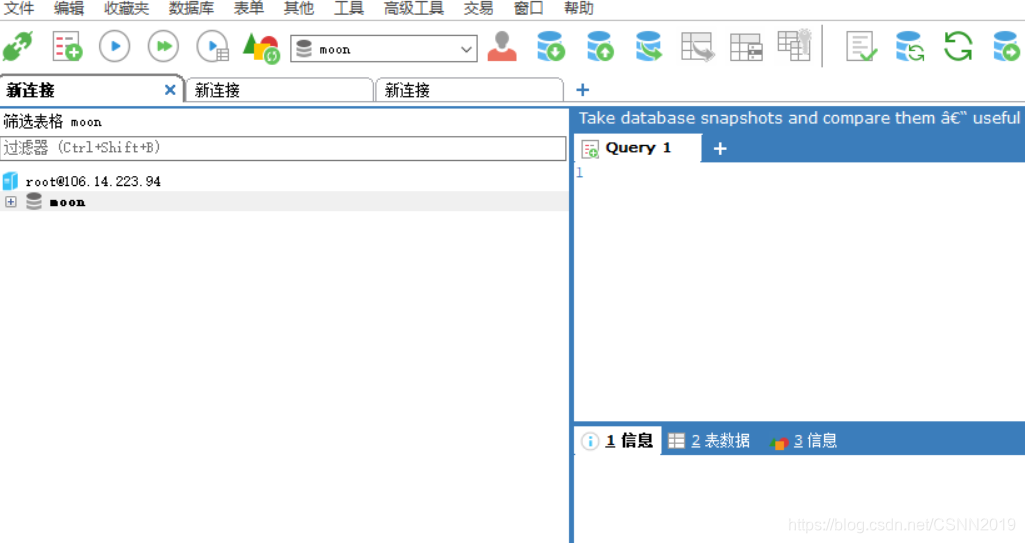Click the execute all queries icon
1025x543 pixels.
coord(163,47)
